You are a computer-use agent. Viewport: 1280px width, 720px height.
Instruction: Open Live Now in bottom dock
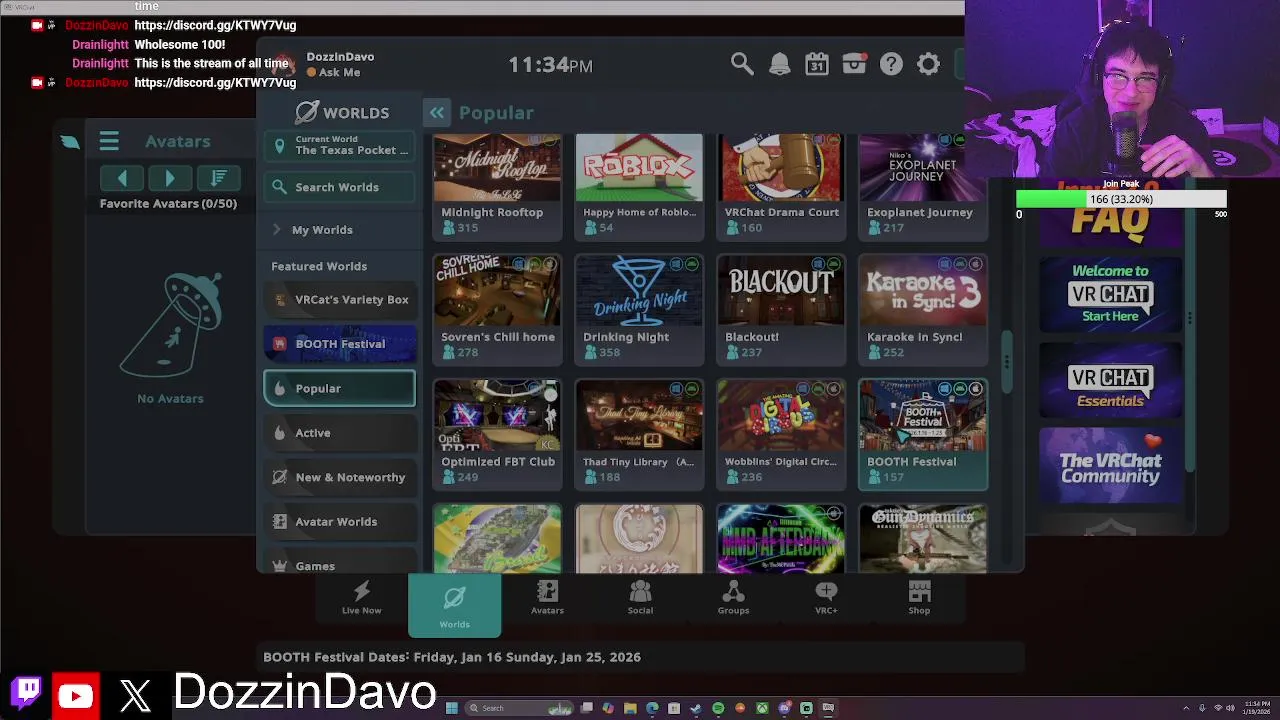coord(362,598)
